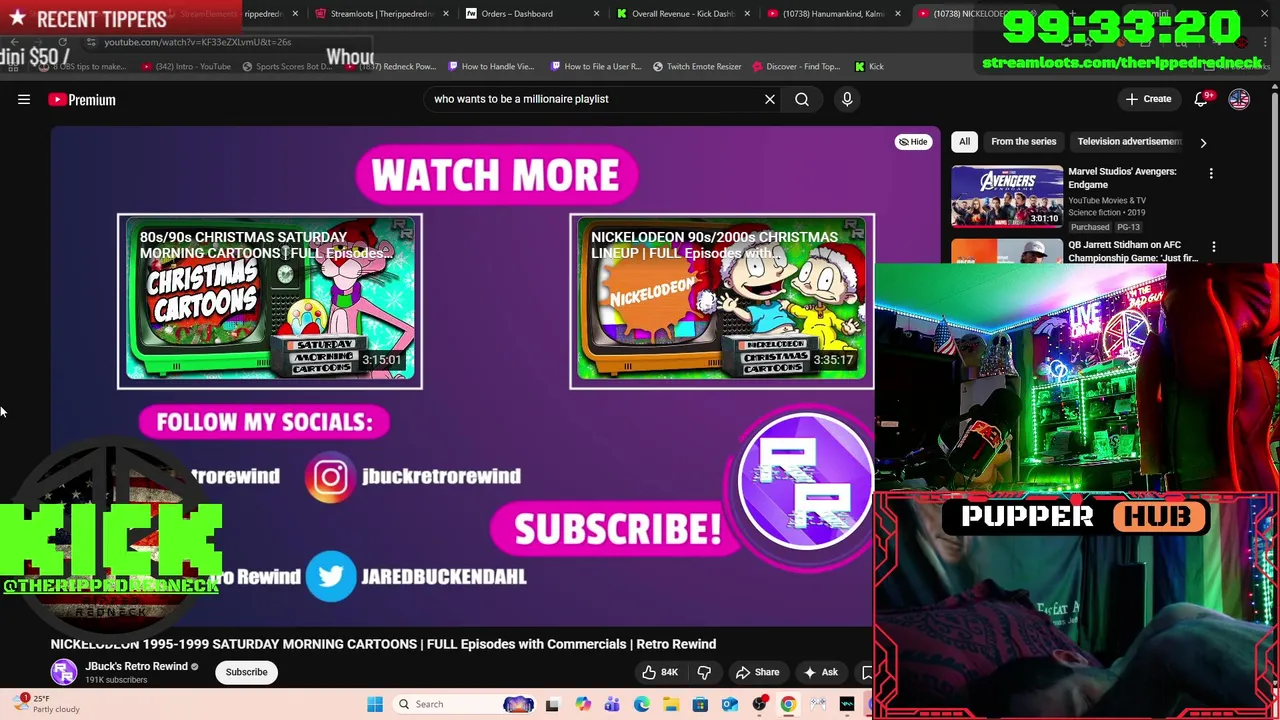1280x720 pixels.
Task: Open options for QB Jarrett Stidham video
Action: click(x=1214, y=247)
